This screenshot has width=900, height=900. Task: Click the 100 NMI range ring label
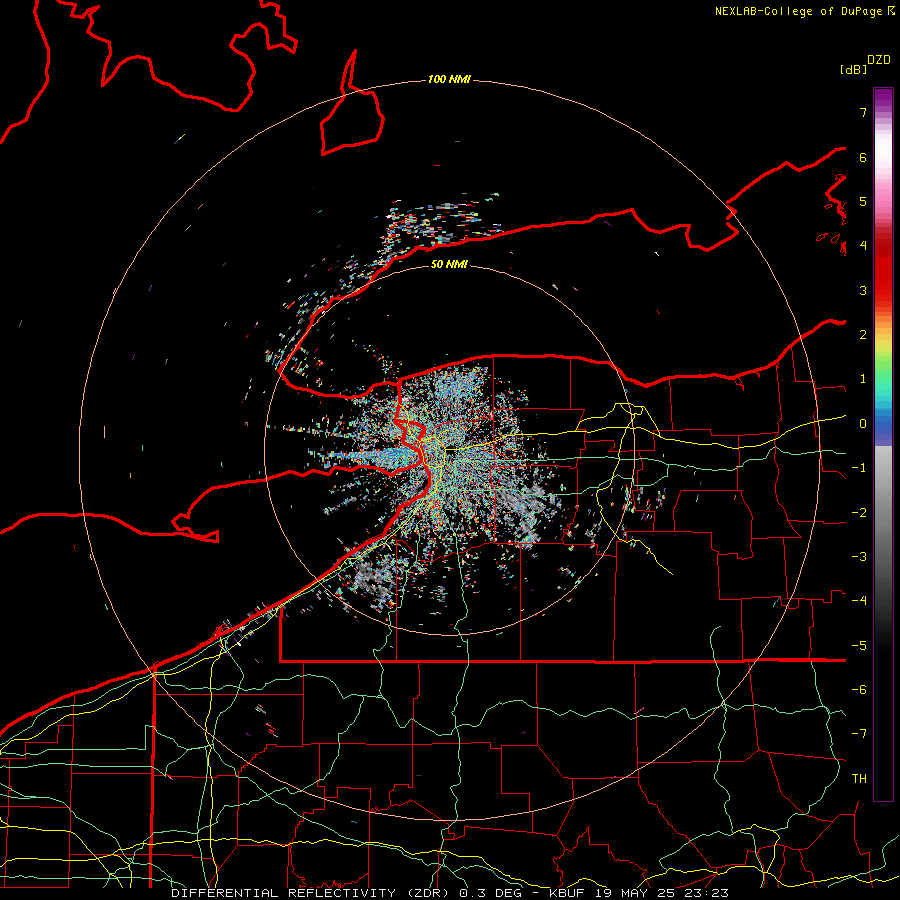[449, 79]
